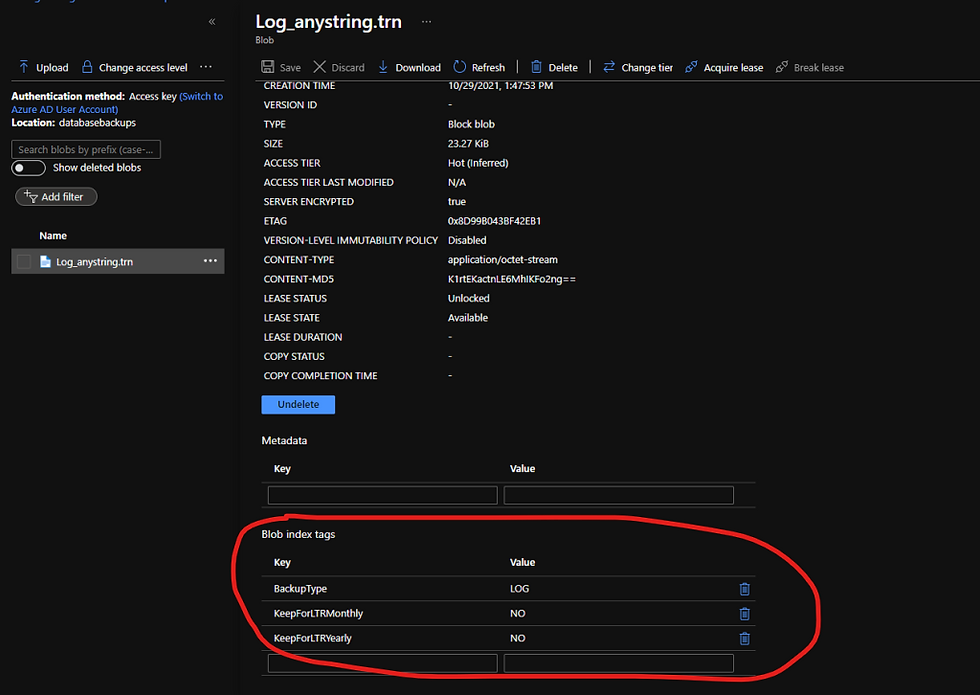Image resolution: width=980 pixels, height=695 pixels.
Task: Select the KeepForLTRYearly tag key
Action: (x=312, y=638)
